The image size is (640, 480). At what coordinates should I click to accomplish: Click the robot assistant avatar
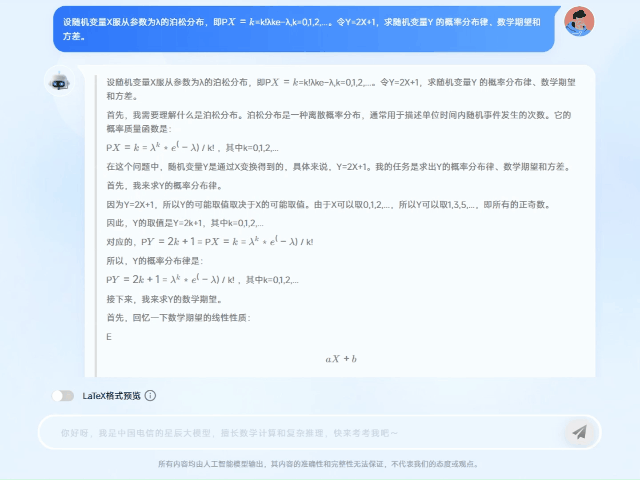pos(58,83)
